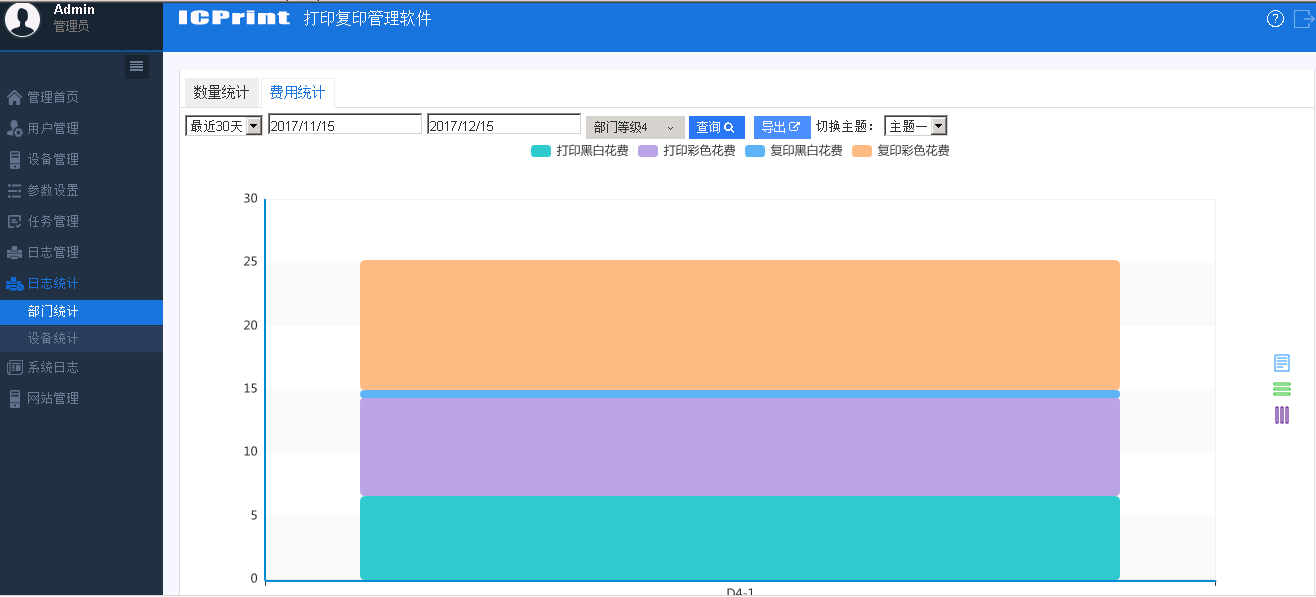Open the 最近30天 date range dropdown
The width and height of the screenshot is (1316, 597).
[x=224, y=126]
